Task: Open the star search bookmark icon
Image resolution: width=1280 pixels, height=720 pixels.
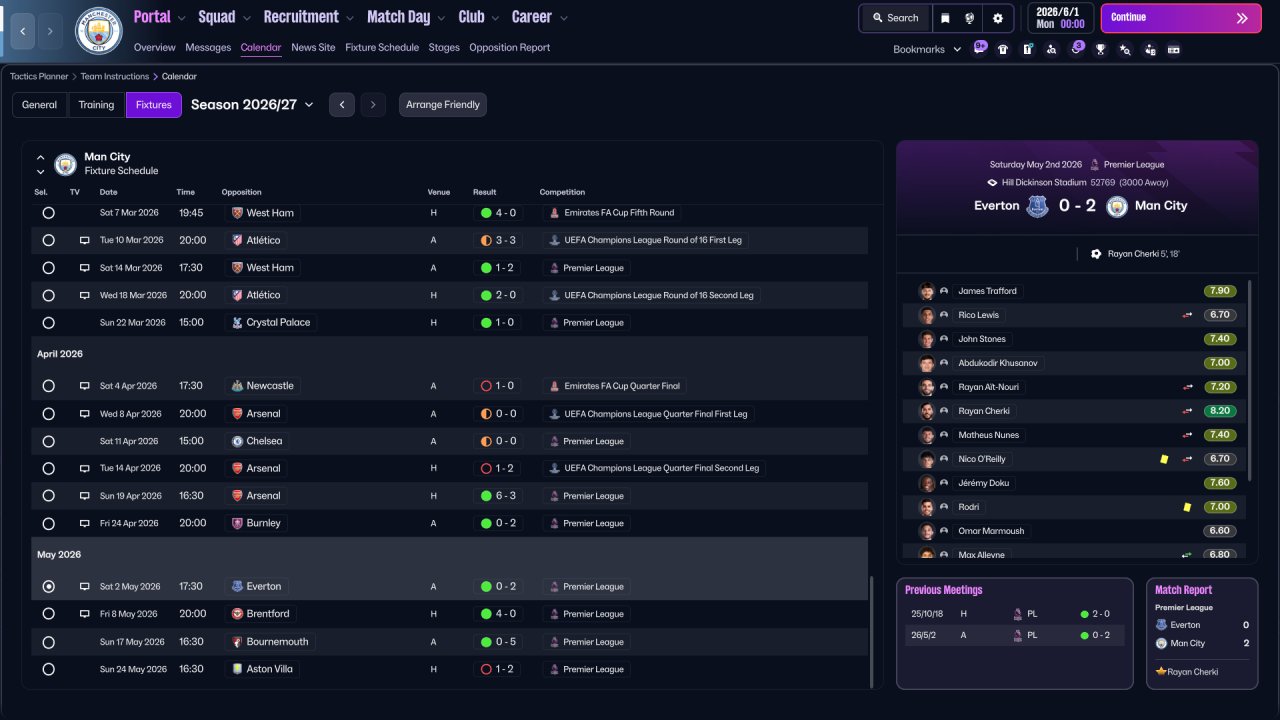Action: (x=1125, y=49)
